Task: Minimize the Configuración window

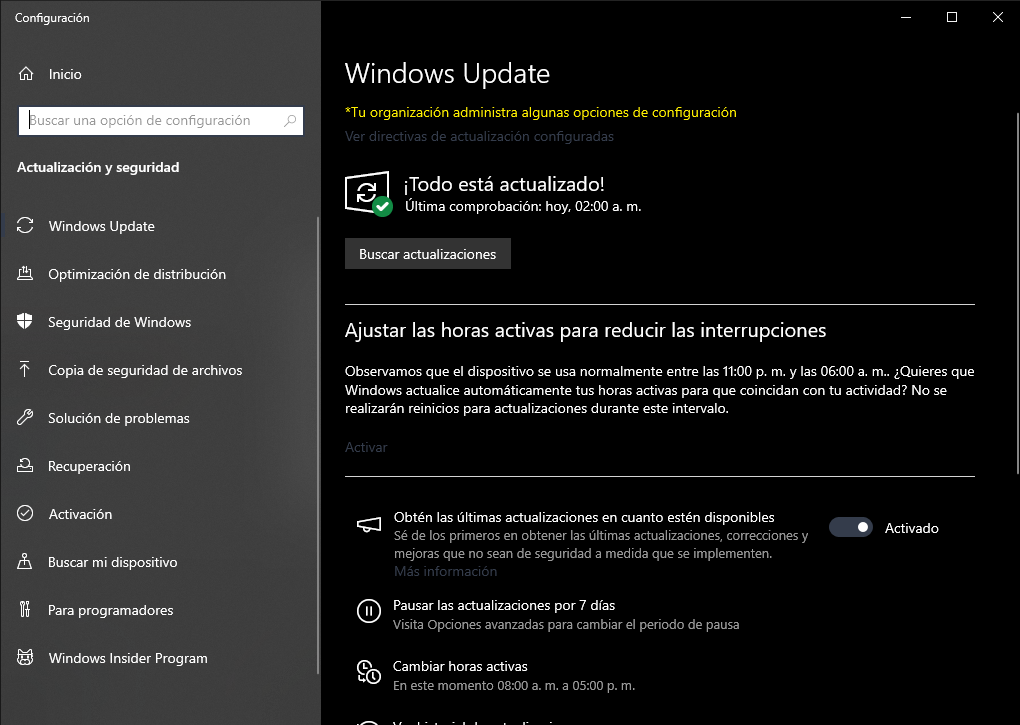Action: tap(906, 18)
